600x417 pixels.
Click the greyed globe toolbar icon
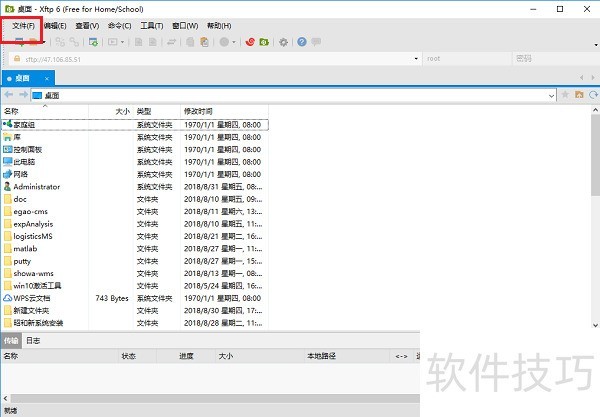pos(224,42)
